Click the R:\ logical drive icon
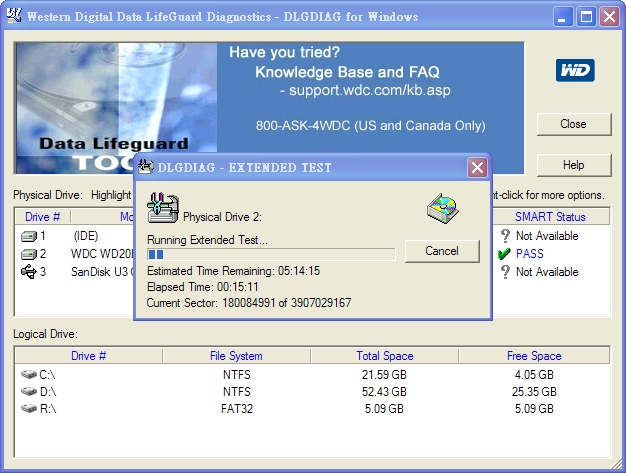The height and width of the screenshot is (473, 626). click(x=29, y=408)
